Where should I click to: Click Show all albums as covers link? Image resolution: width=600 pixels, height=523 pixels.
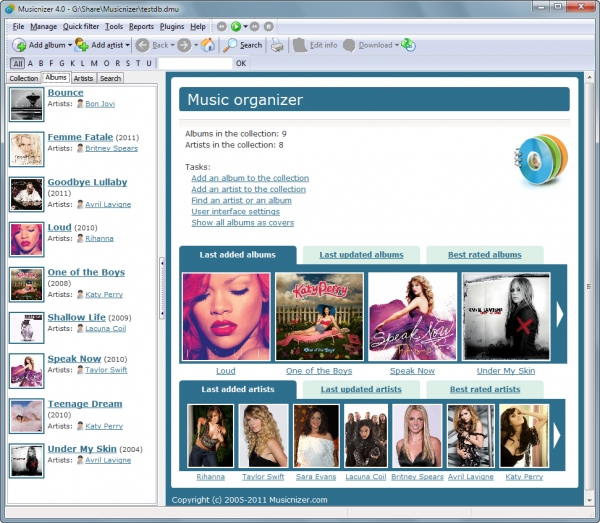point(243,223)
